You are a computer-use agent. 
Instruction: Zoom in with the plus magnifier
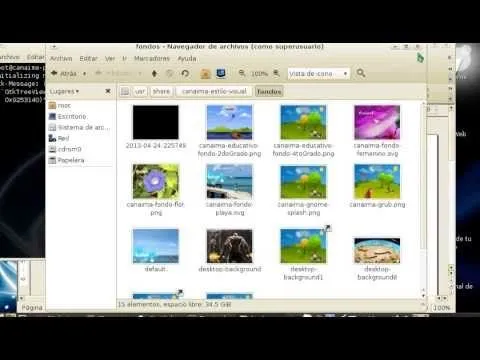[276, 73]
